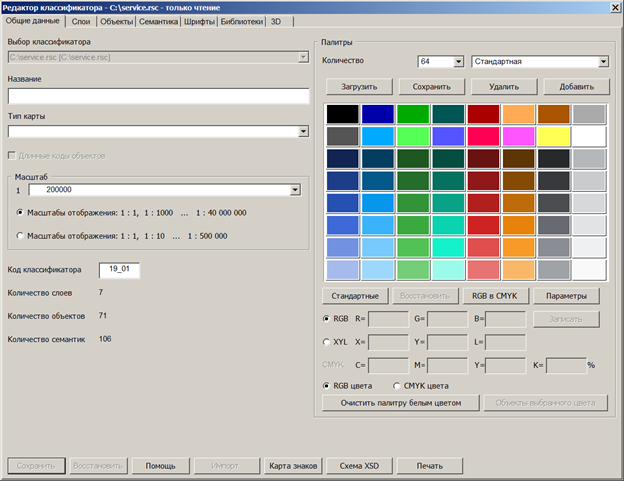The width and height of the screenshot is (624, 481).
Task: Select RGB radio button for color input
Action: point(328,319)
